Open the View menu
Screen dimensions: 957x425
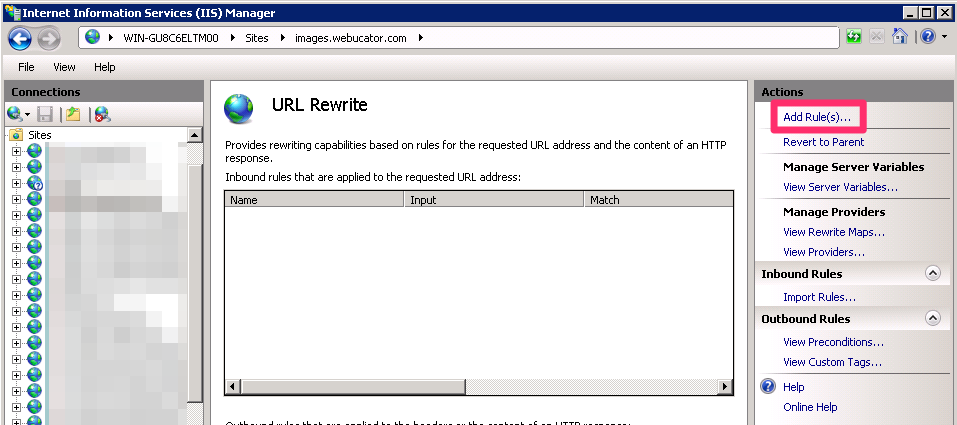(x=64, y=67)
